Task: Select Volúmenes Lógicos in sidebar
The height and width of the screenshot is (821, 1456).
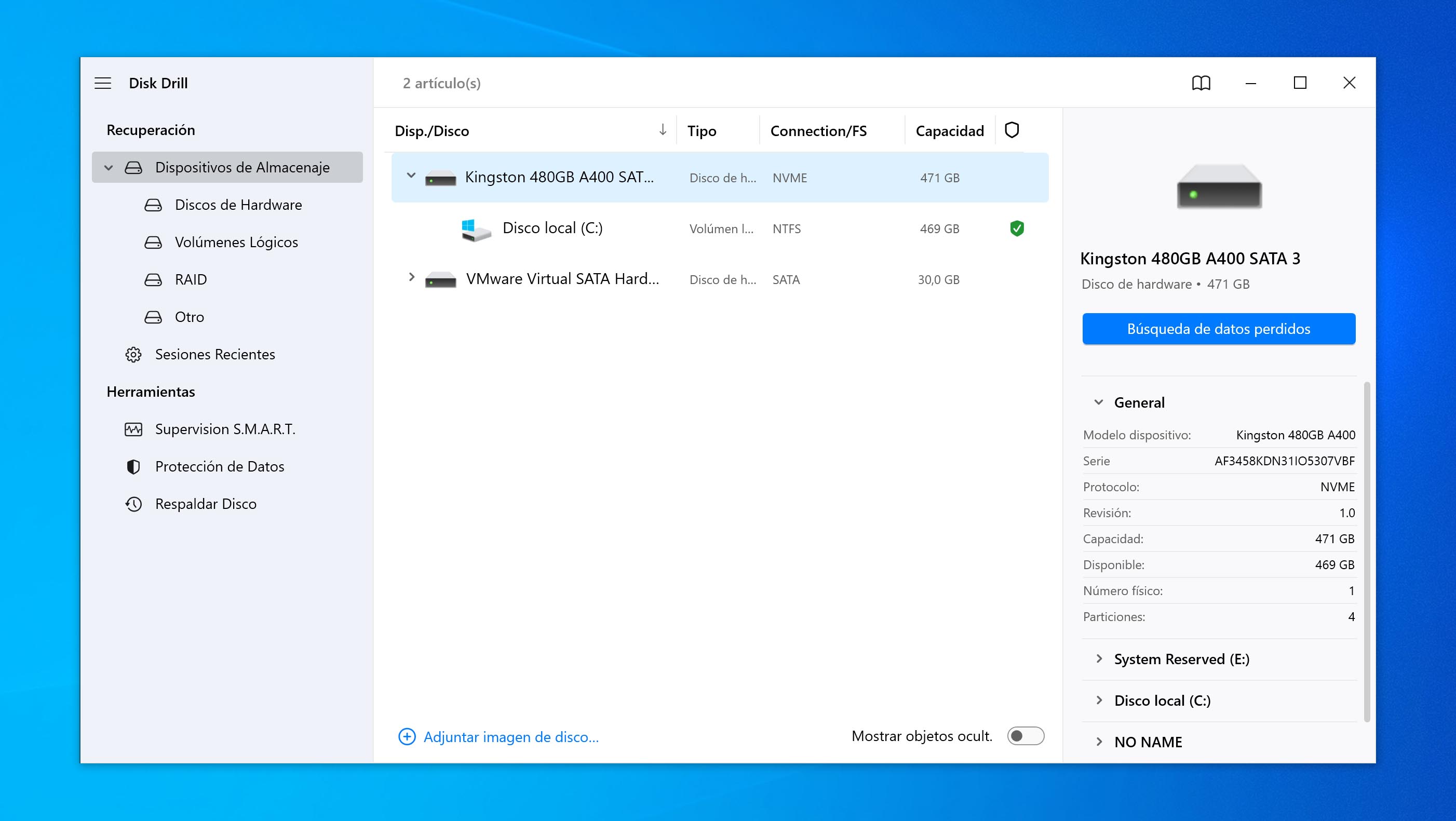Action: (x=227, y=242)
